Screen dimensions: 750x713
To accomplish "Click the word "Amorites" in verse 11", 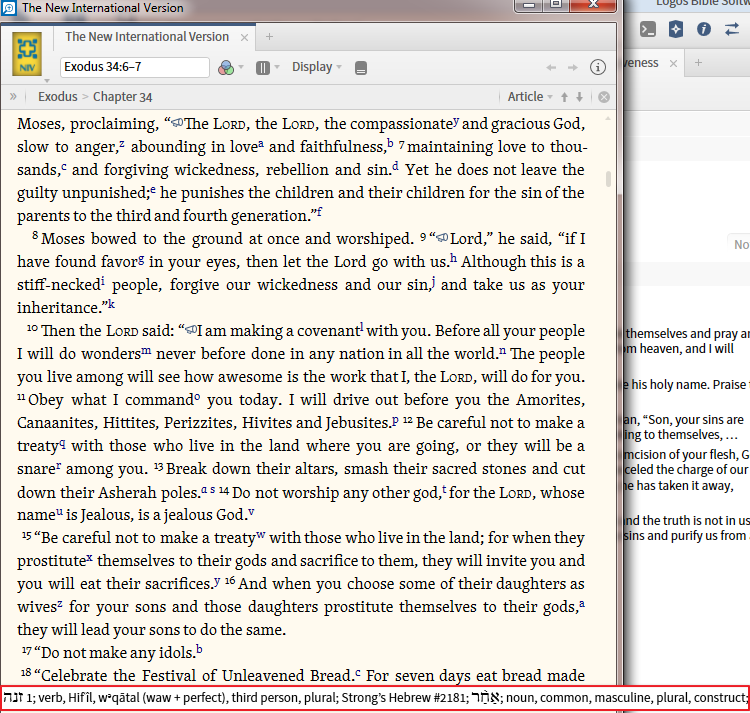I will [550, 400].
